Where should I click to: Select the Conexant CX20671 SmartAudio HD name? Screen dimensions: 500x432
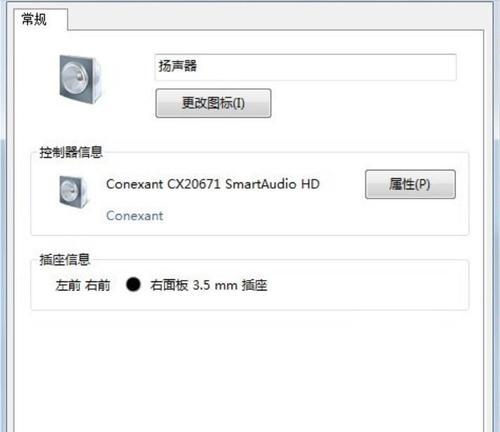coord(213,184)
